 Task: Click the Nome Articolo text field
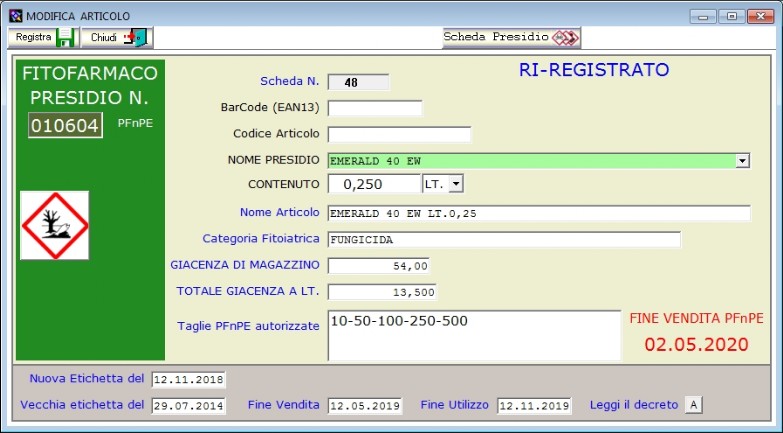click(x=539, y=213)
